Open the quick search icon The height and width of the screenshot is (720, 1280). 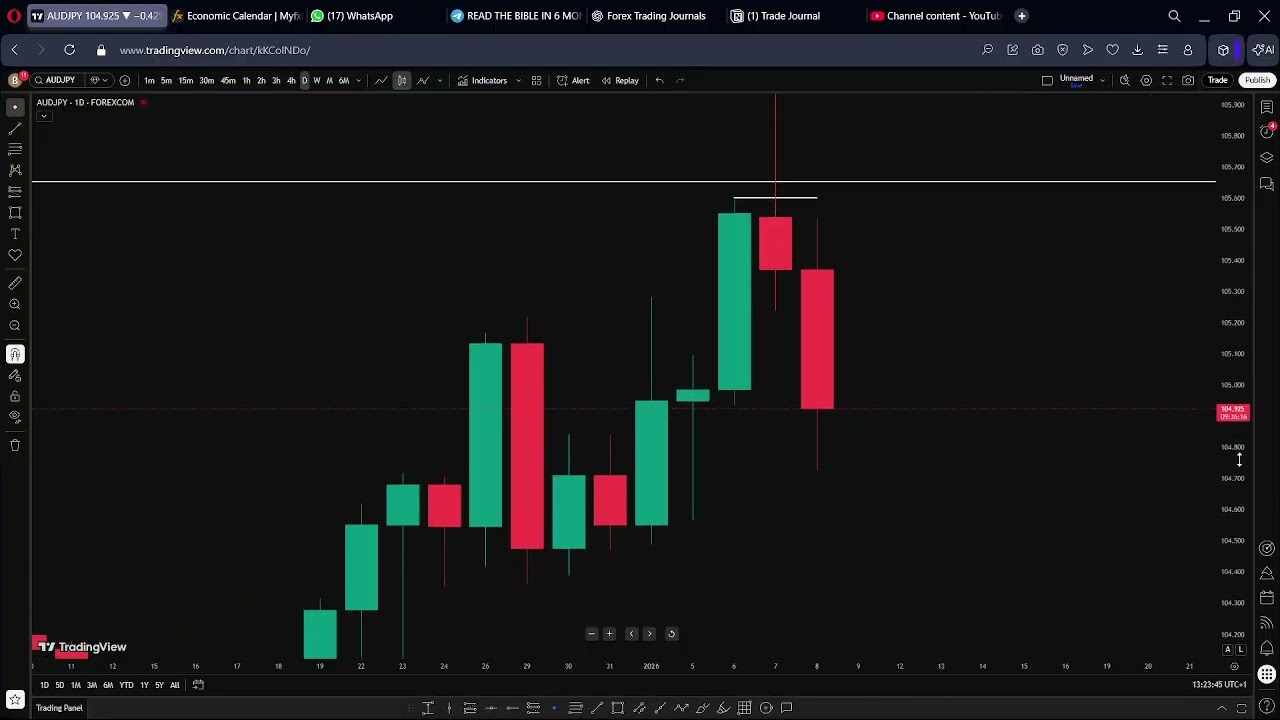(x=1125, y=80)
